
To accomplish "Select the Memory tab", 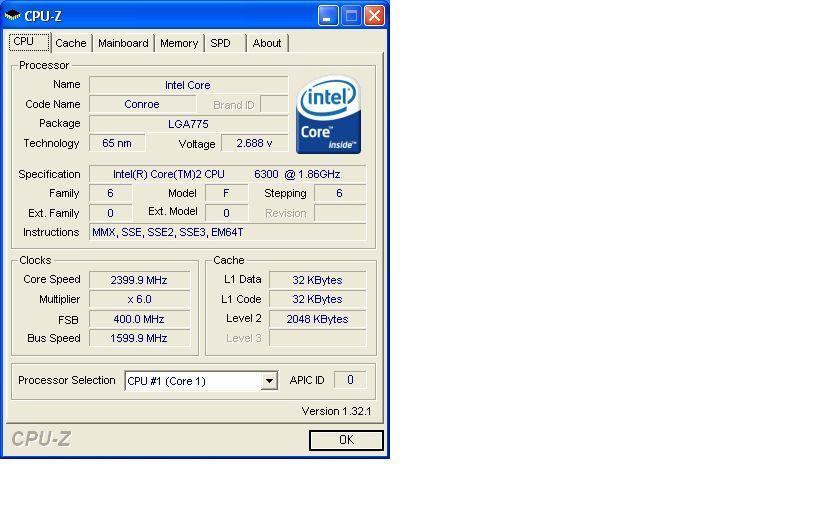I will [179, 43].
